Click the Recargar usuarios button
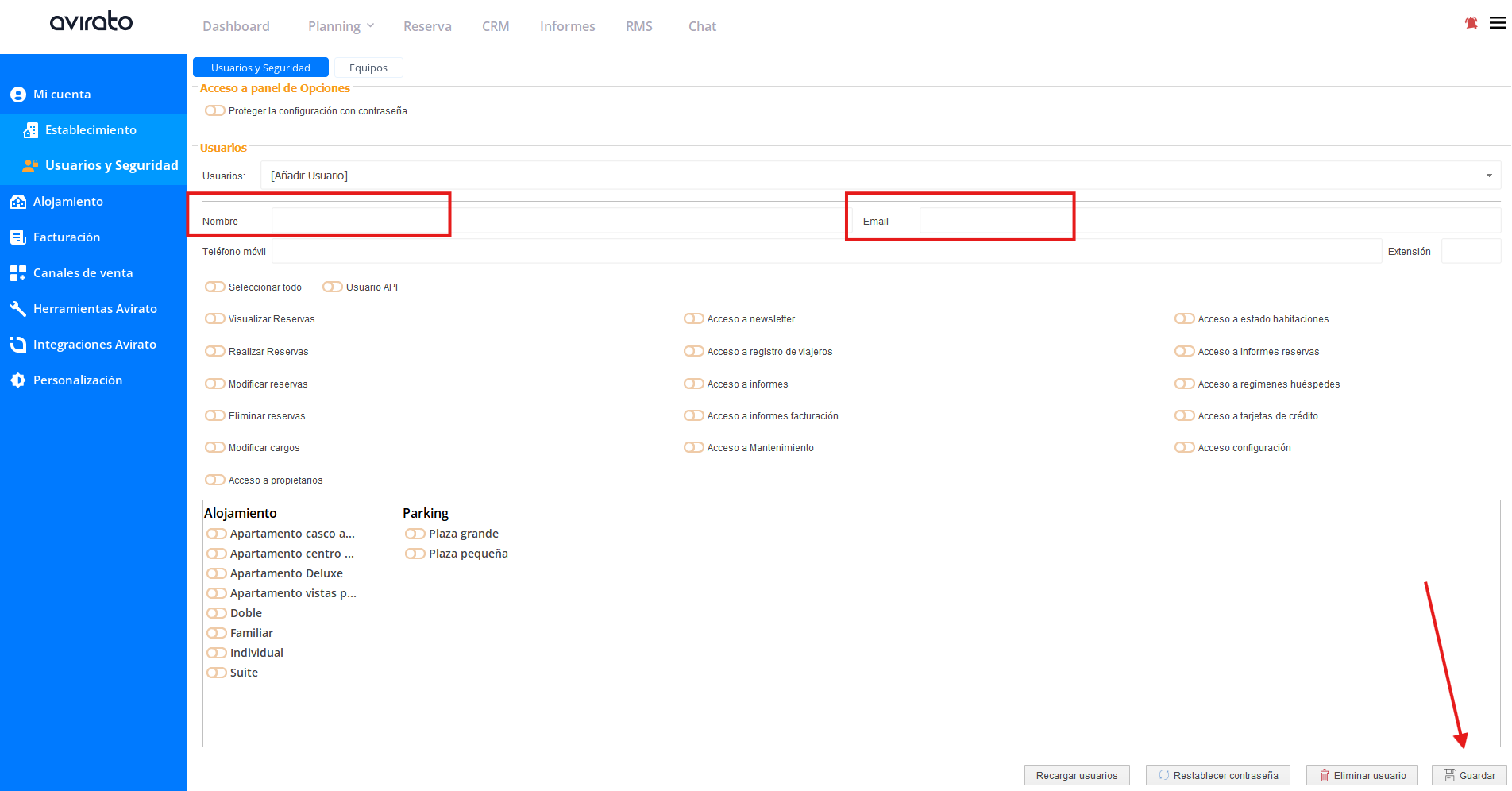This screenshot has width=1512, height=791. [1077, 775]
